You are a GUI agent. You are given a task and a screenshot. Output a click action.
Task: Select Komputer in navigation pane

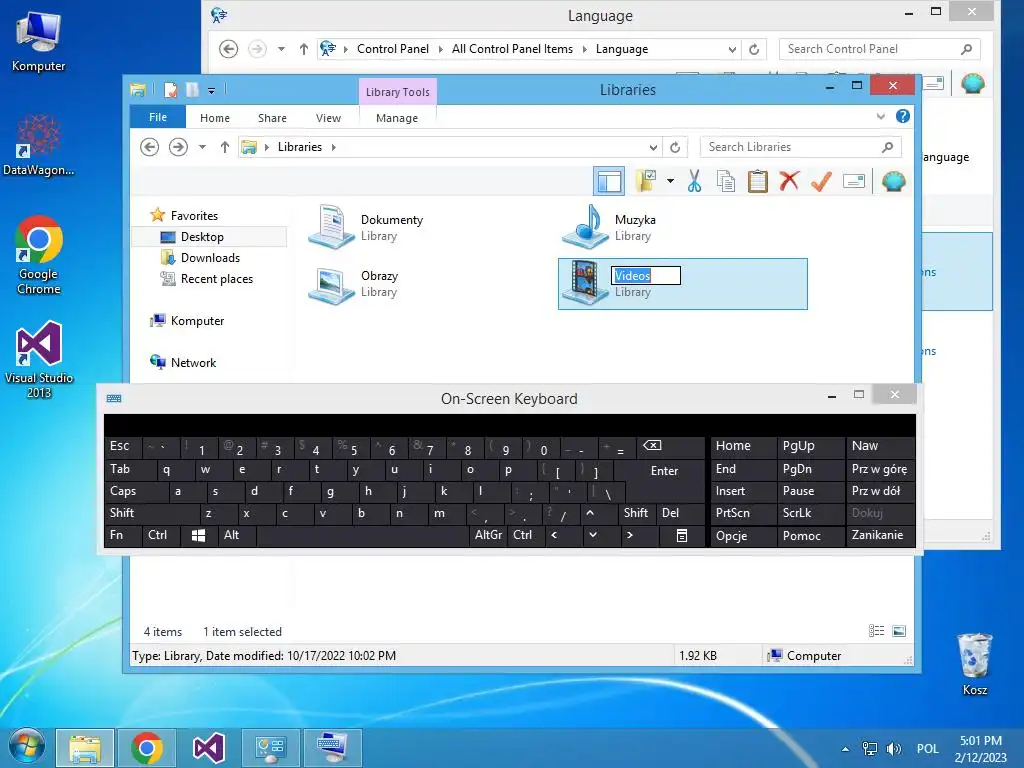point(197,321)
